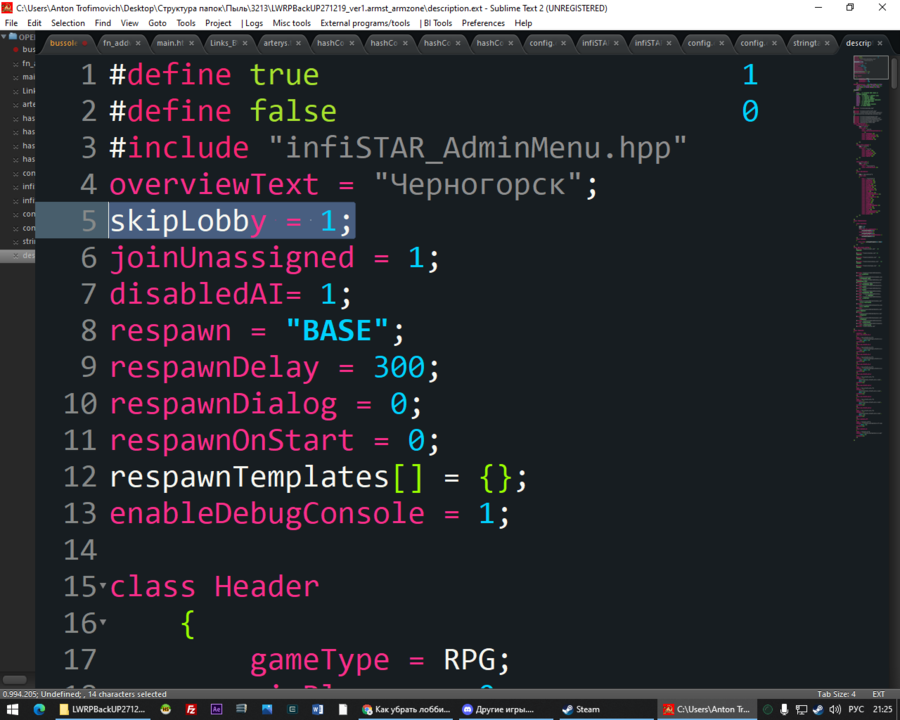Open the Goto menu

tap(157, 23)
